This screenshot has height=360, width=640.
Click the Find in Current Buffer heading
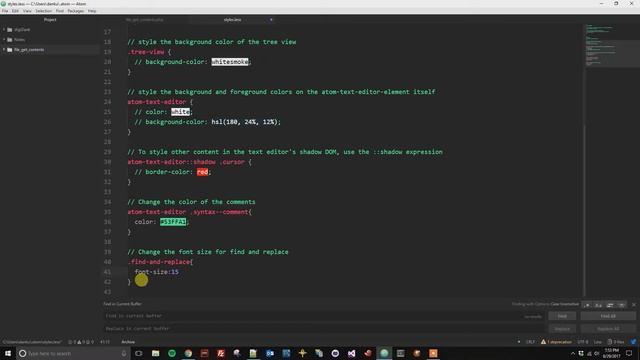pos(122,304)
